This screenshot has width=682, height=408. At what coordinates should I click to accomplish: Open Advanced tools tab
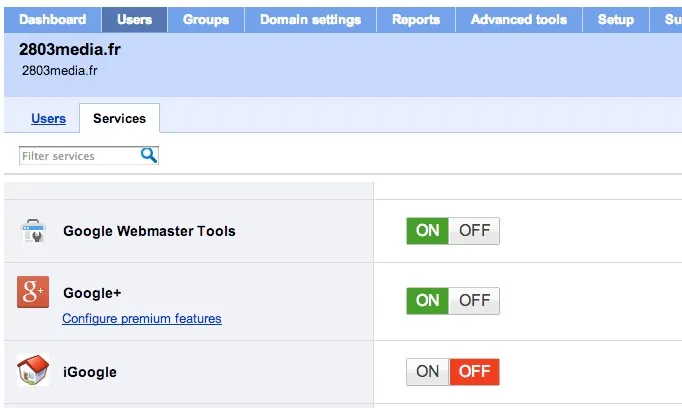tap(519, 20)
